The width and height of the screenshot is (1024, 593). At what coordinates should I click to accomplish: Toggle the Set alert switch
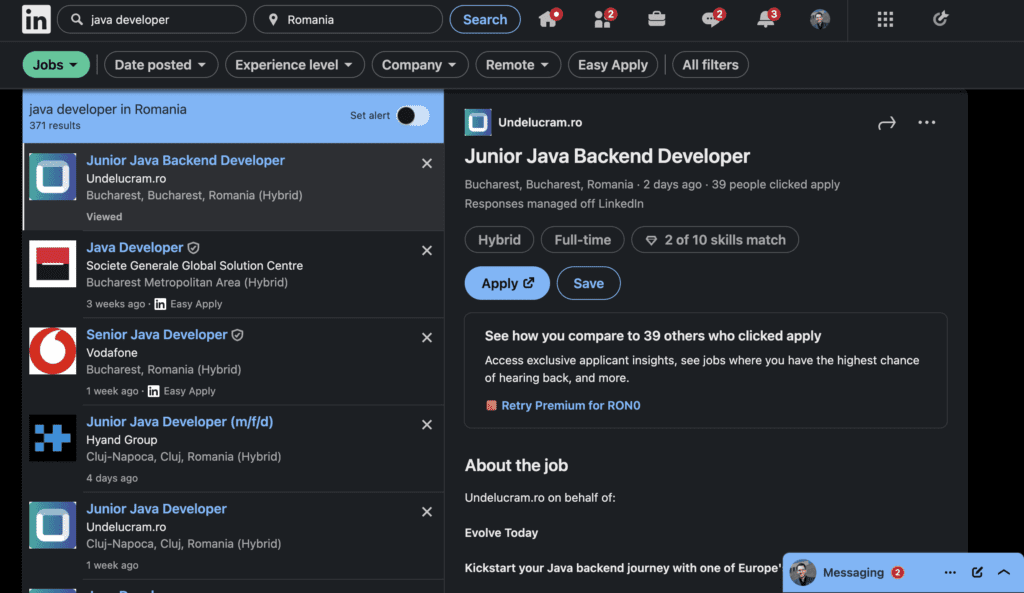click(x=413, y=116)
